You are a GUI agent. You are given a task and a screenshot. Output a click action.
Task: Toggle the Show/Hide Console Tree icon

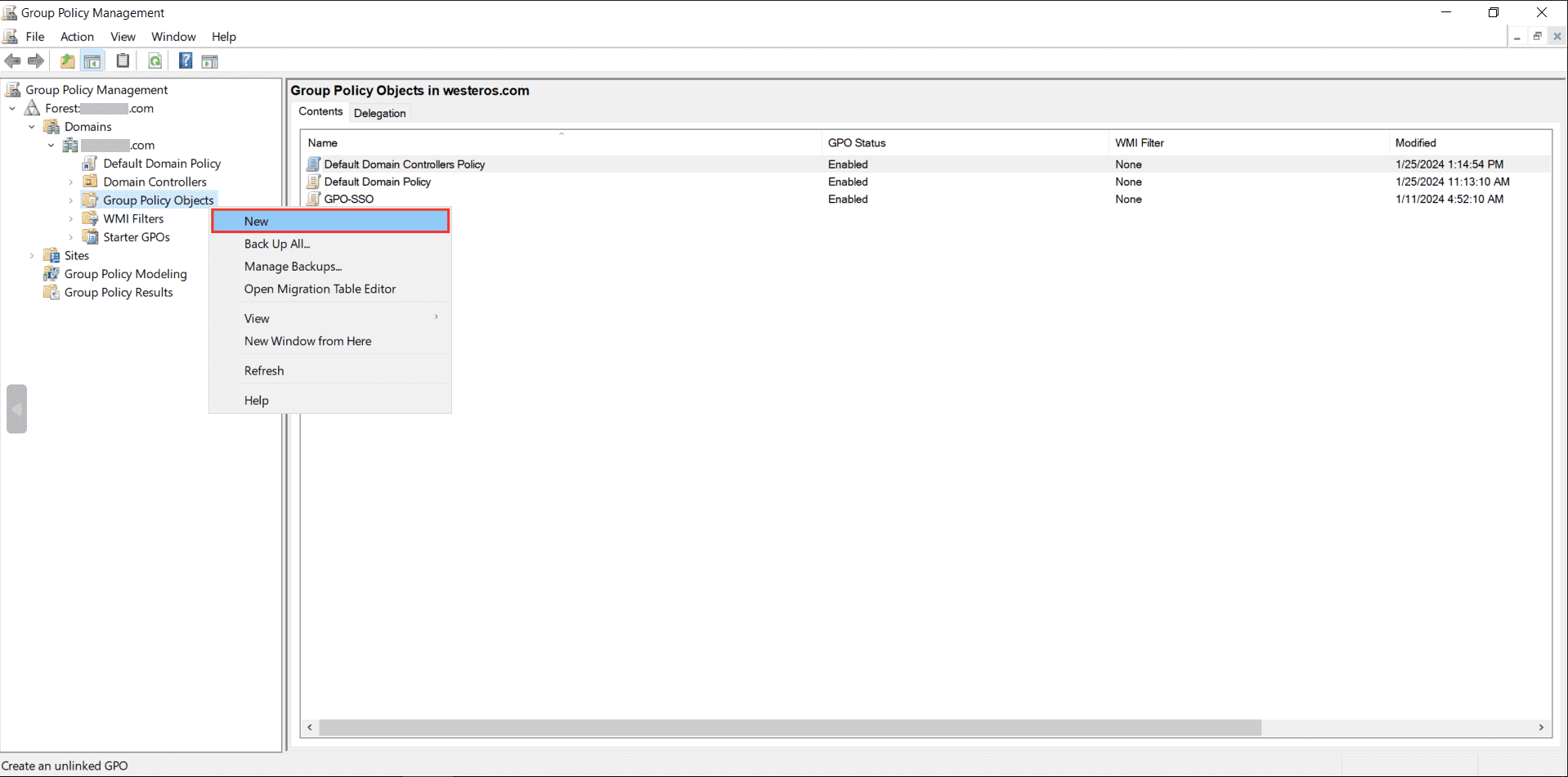point(92,61)
